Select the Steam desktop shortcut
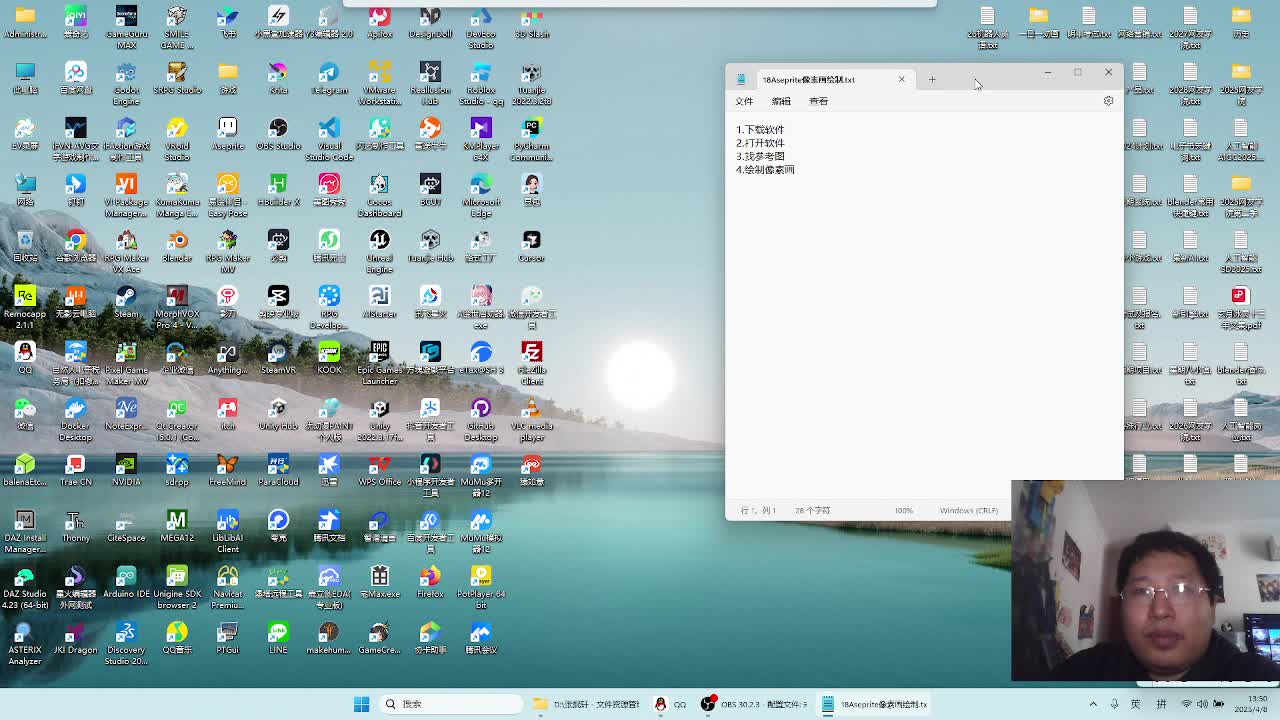The height and width of the screenshot is (720, 1280). [126, 301]
